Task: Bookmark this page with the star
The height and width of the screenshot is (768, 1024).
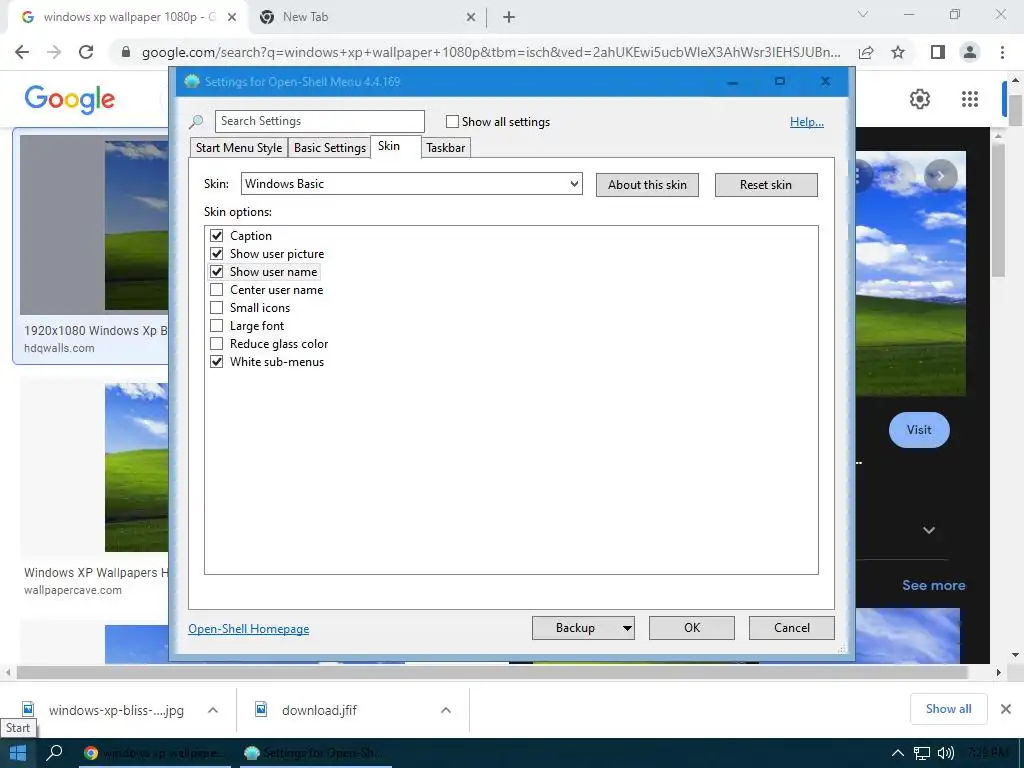Action: 898,52
